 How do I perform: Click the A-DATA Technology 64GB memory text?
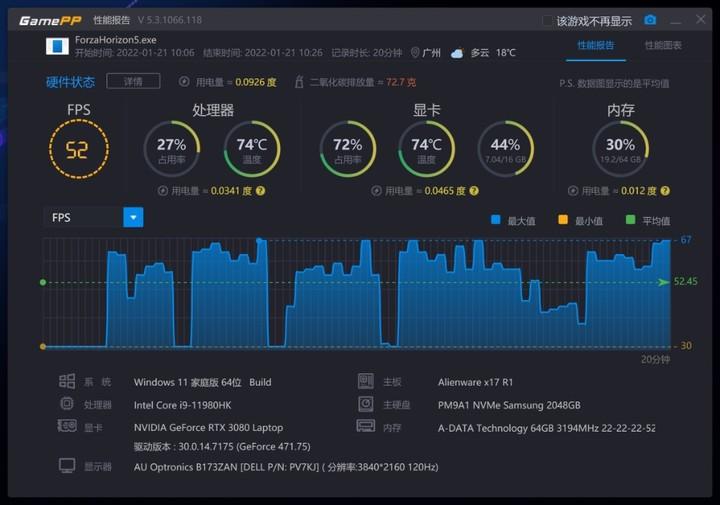(x=546, y=428)
